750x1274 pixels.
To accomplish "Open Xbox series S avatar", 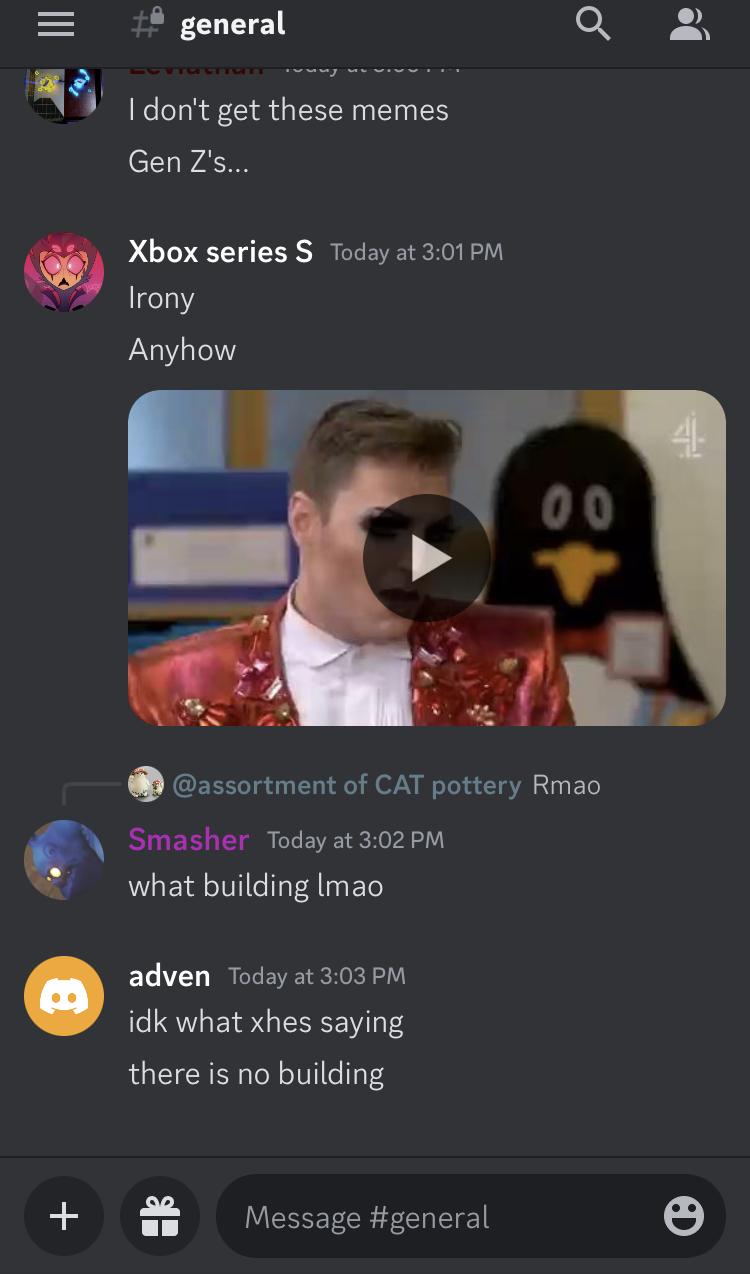I will click(64, 272).
